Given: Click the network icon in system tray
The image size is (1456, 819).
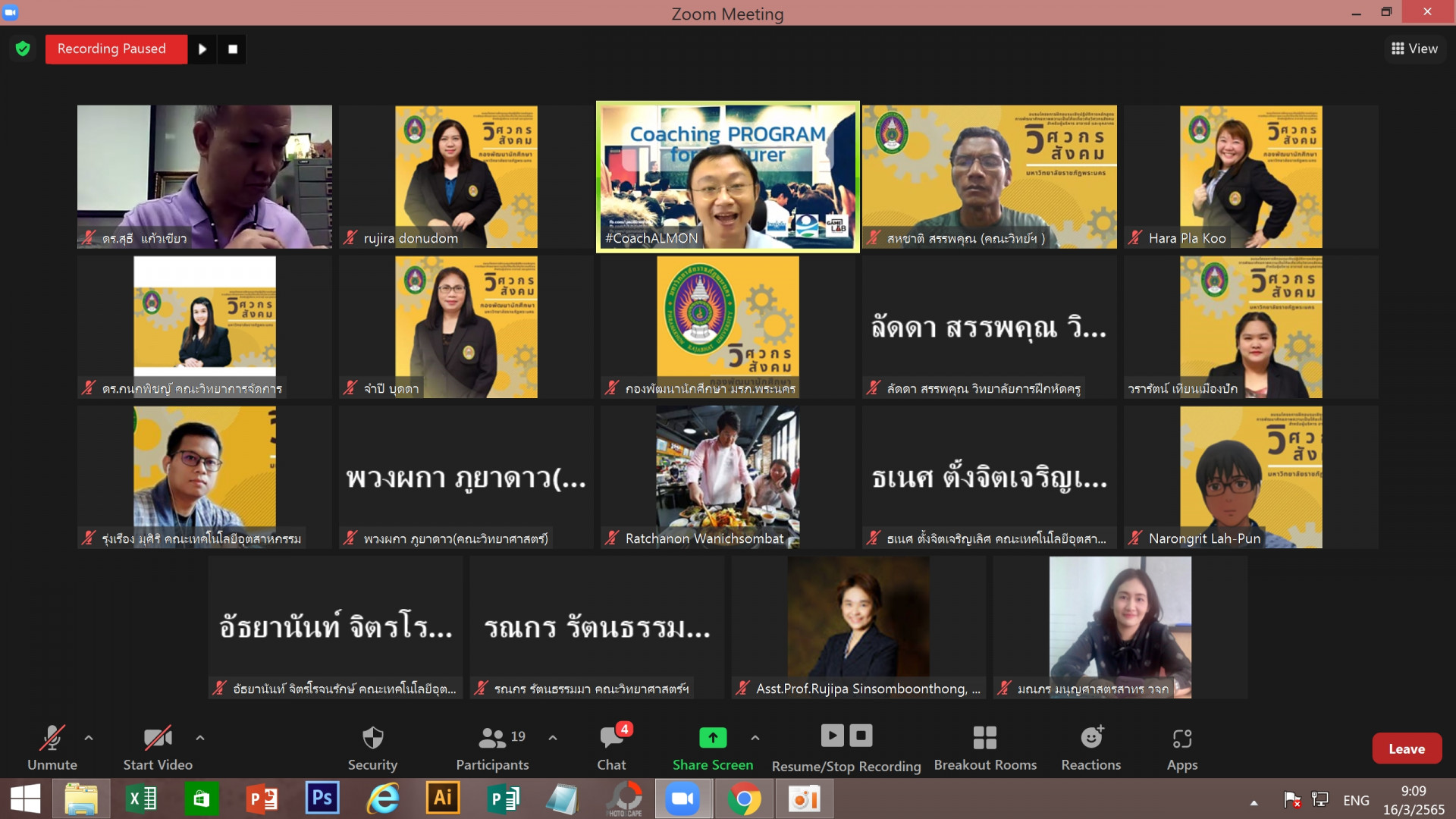Looking at the screenshot, I should (1320, 799).
